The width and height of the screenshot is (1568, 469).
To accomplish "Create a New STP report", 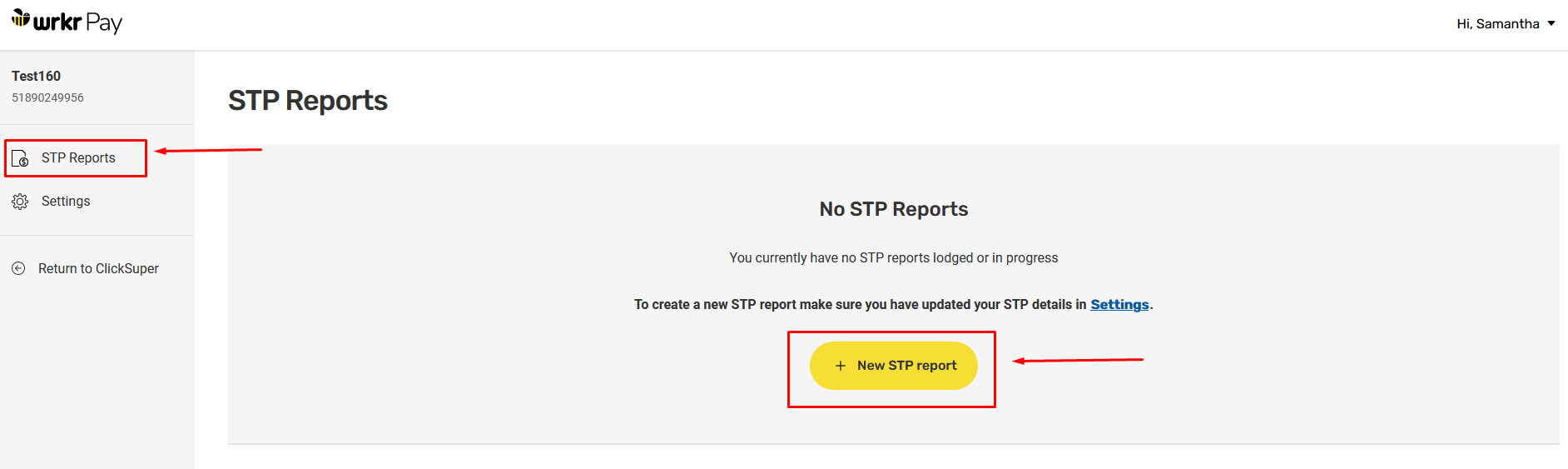I will [x=894, y=366].
